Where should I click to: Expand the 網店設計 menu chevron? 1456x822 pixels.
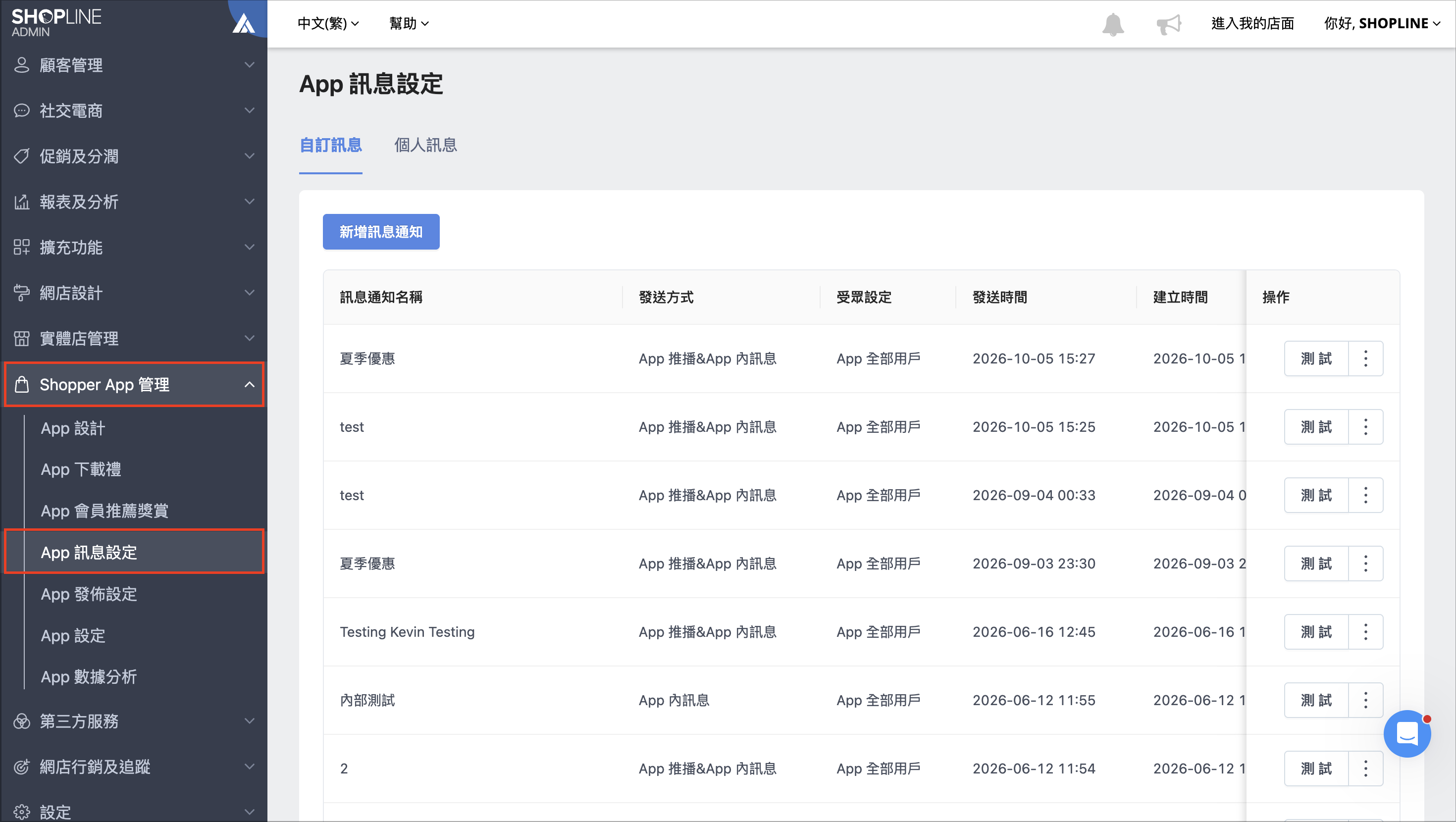[249, 293]
